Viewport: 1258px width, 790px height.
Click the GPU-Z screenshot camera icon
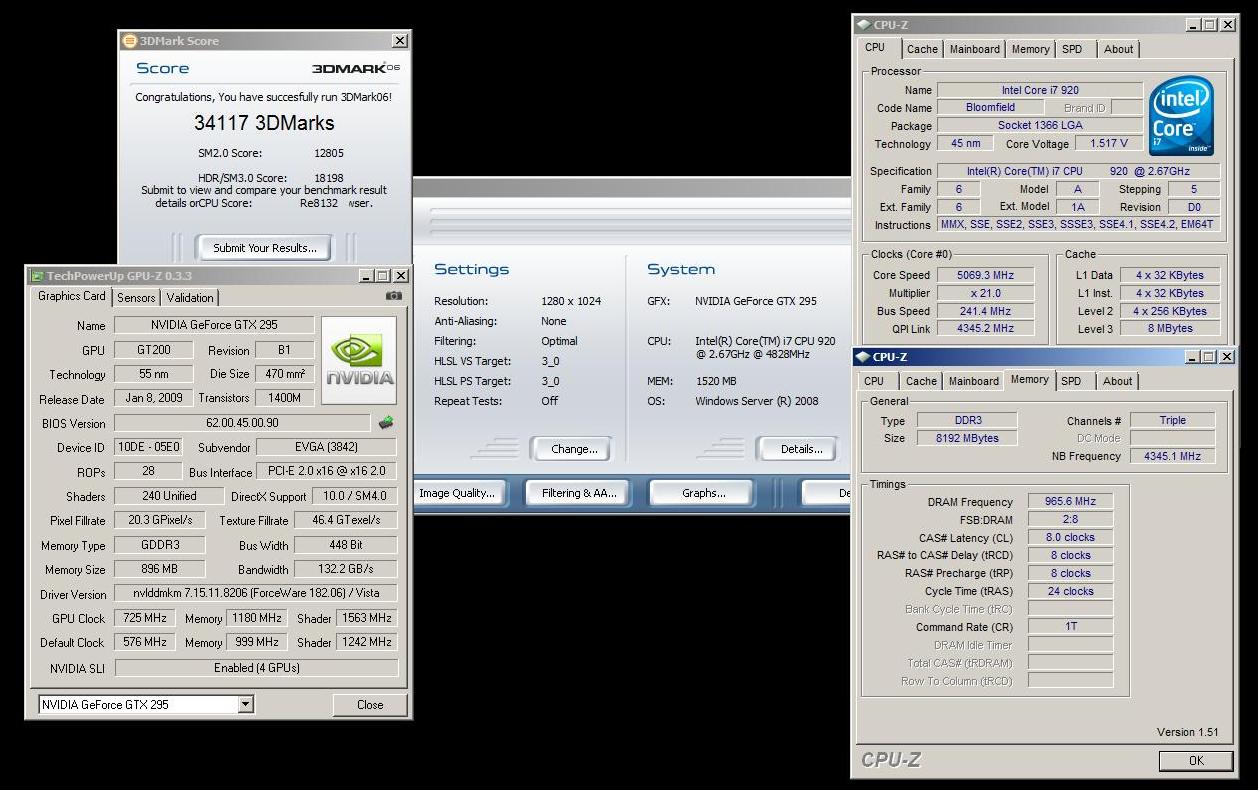tap(394, 296)
